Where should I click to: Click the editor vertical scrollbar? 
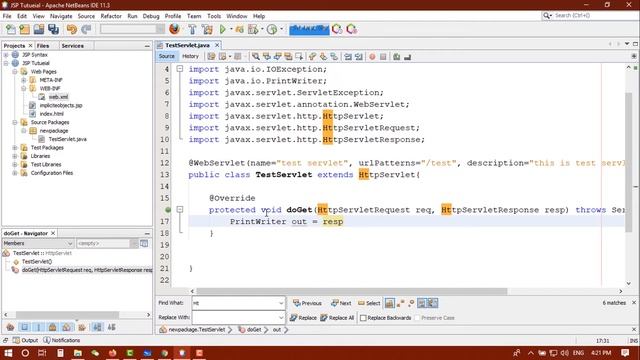coord(629,163)
